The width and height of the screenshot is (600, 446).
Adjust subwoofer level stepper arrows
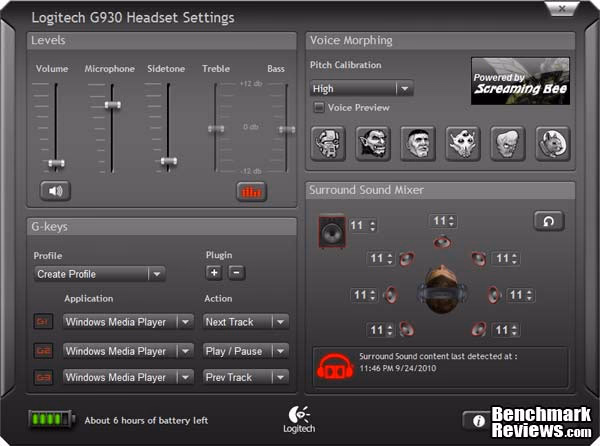373,225
